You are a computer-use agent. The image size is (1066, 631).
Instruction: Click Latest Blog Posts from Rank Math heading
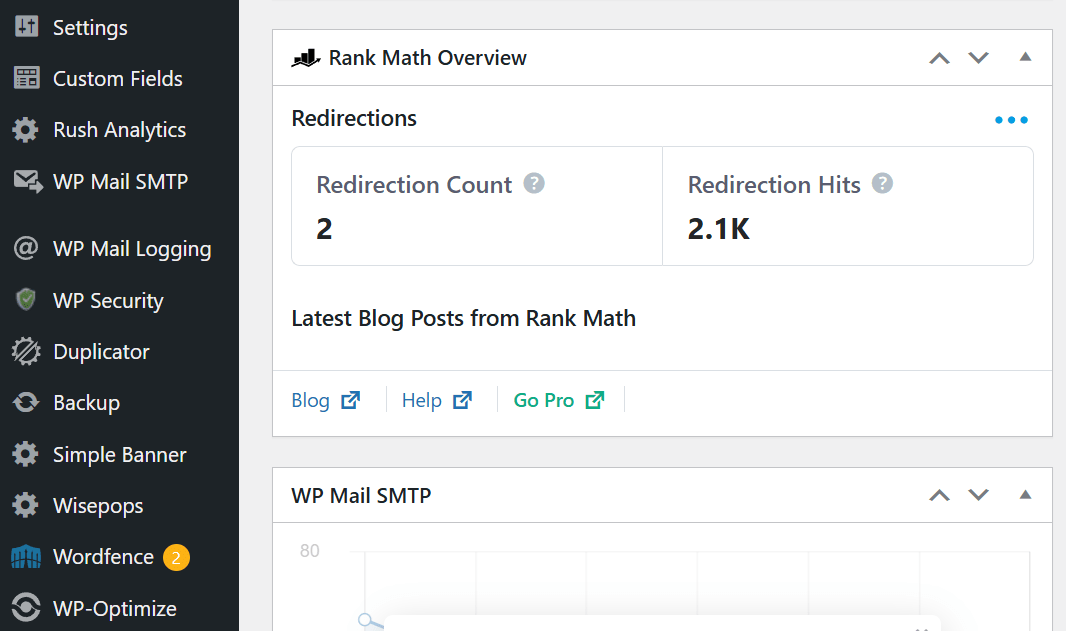pos(464,318)
